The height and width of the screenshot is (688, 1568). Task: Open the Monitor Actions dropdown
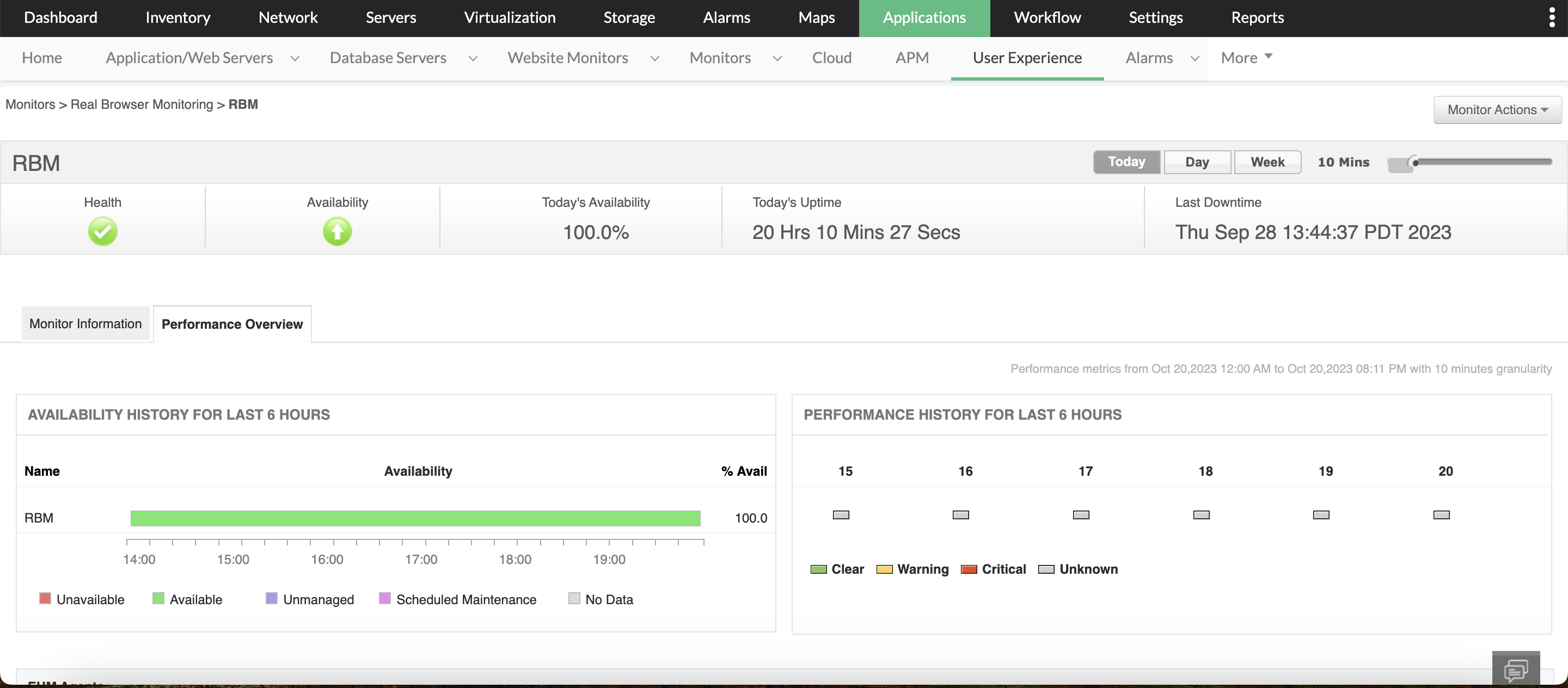(1497, 109)
